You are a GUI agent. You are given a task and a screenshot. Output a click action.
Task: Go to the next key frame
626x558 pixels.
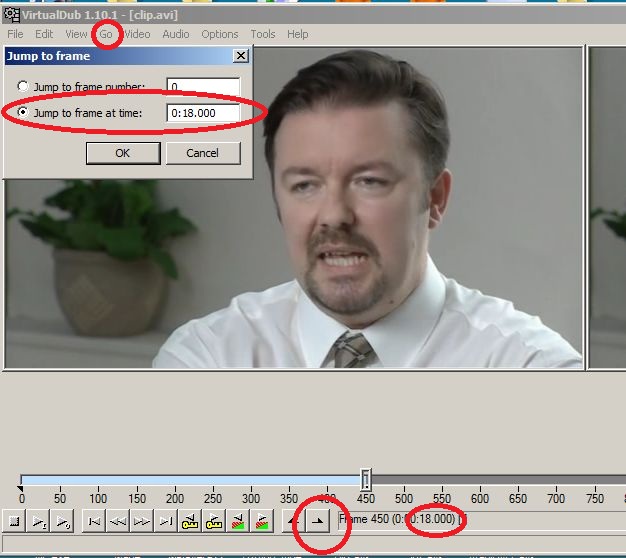pos(214,521)
